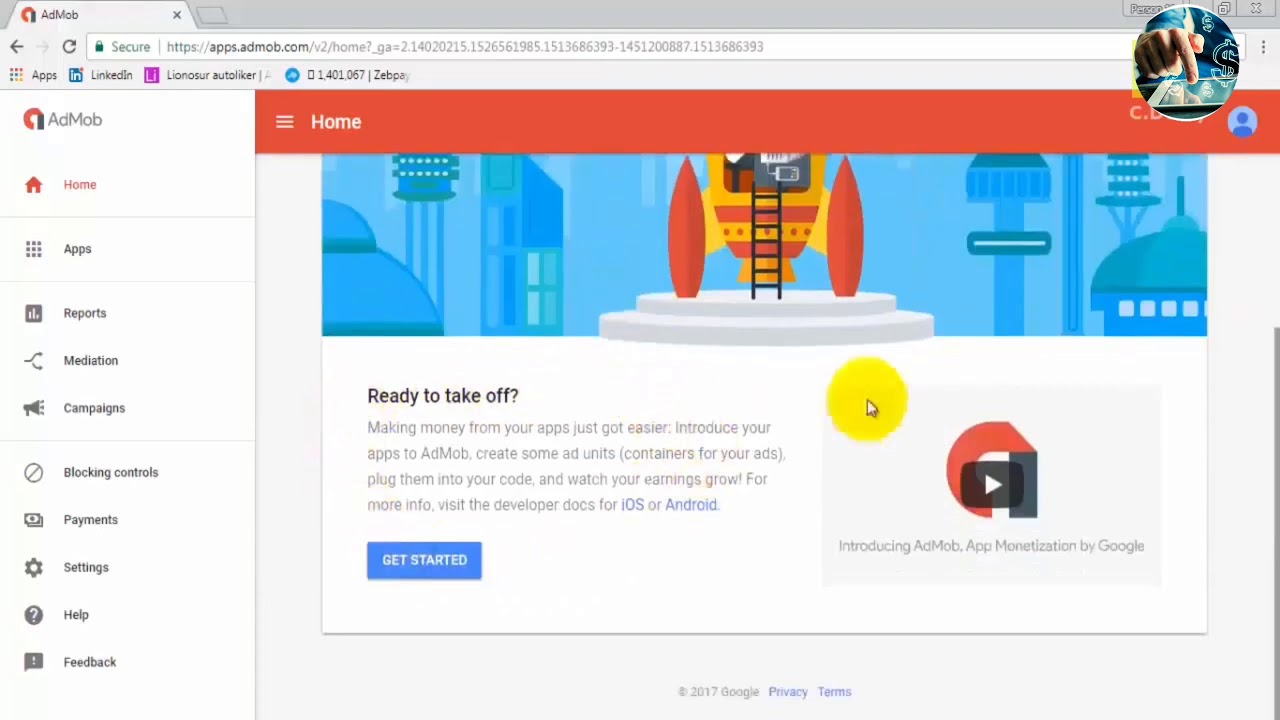Open Reports in the sidebar
The height and width of the screenshot is (720, 1280).
click(x=85, y=313)
